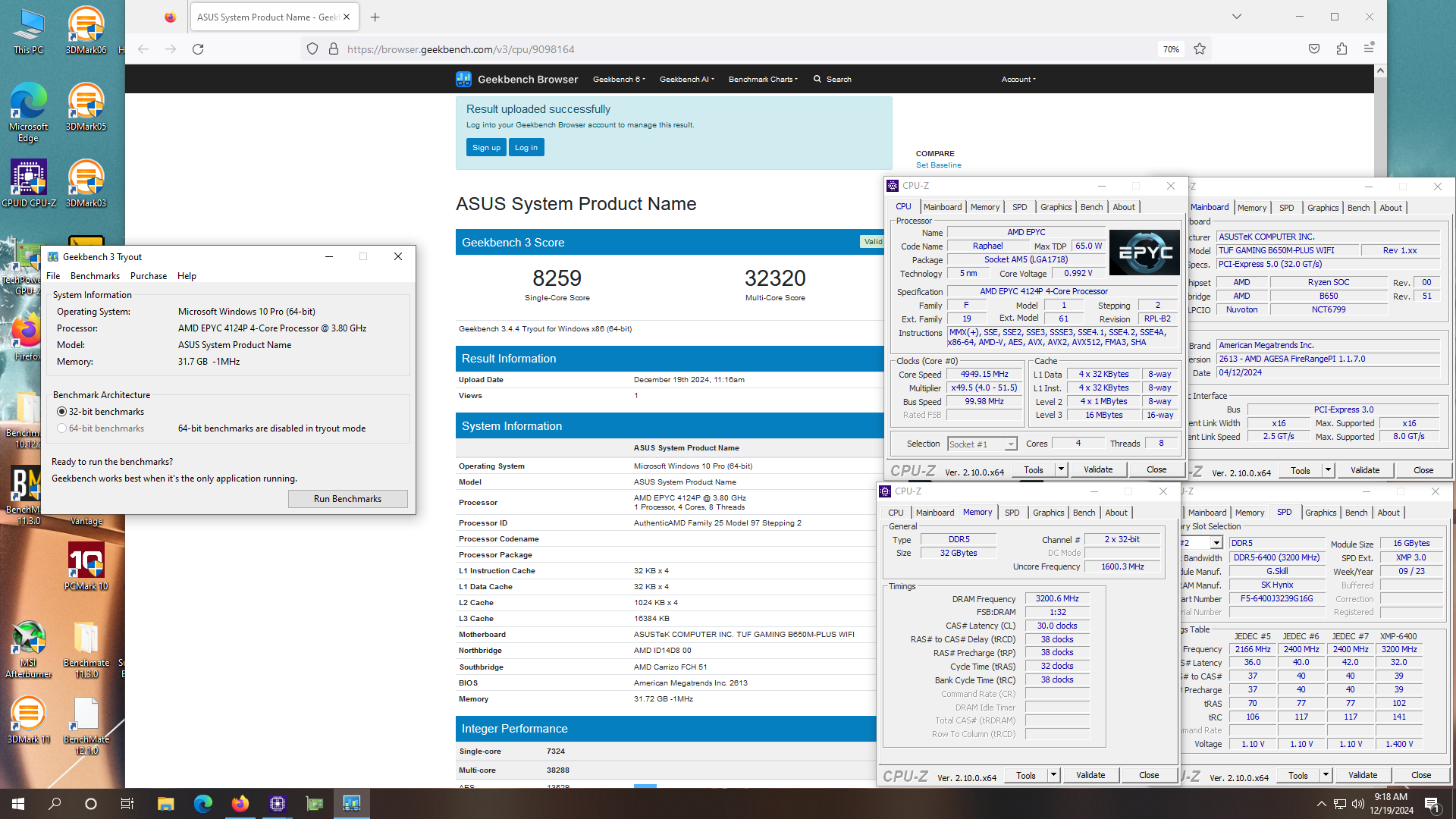The width and height of the screenshot is (1456, 819).
Task: Expand Tools arrow in CPU-Z CPU window
Action: pos(1061,469)
